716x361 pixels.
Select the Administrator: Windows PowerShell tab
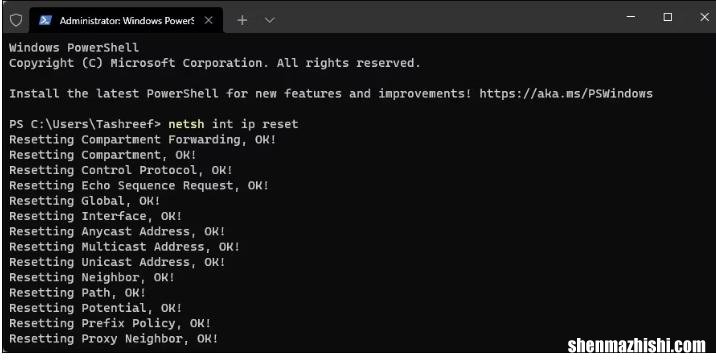(126, 20)
